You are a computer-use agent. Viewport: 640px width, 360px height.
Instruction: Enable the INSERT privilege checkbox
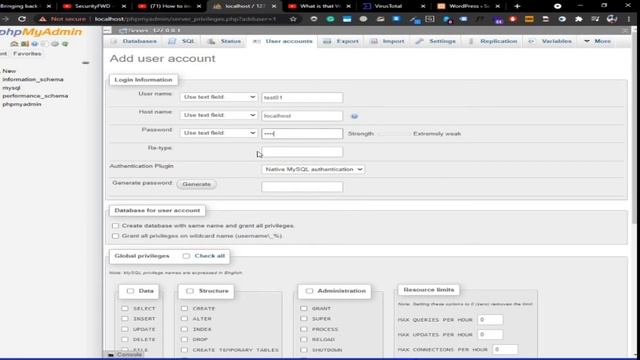(125, 318)
